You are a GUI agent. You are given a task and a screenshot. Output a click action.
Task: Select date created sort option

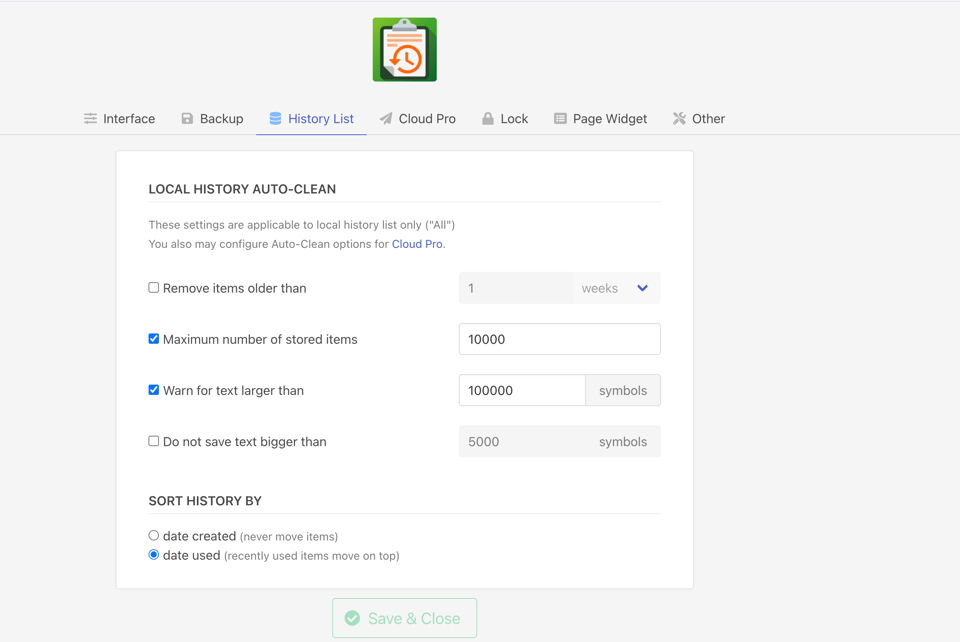pos(154,536)
